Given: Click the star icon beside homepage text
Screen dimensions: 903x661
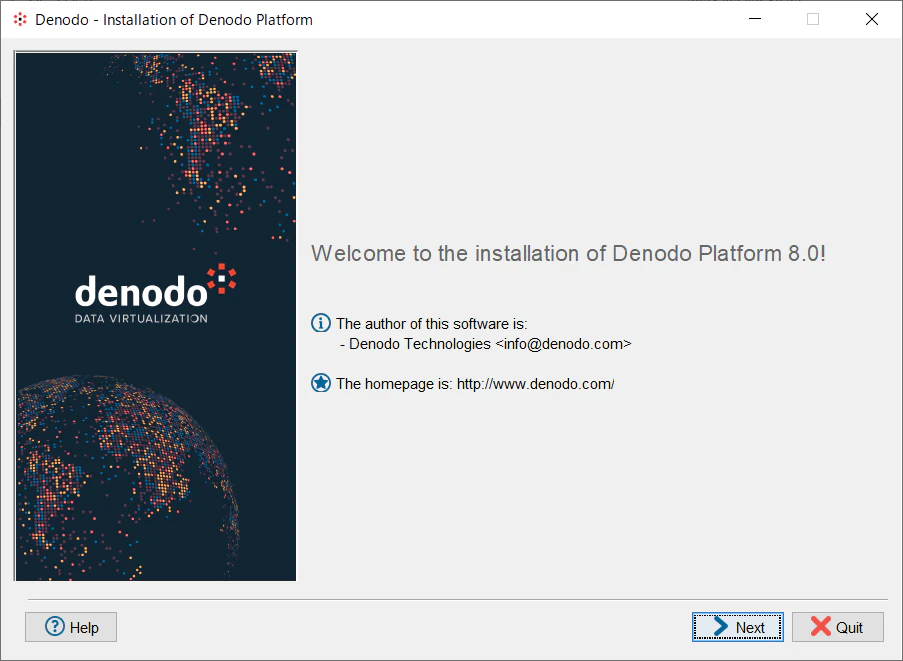Looking at the screenshot, I should pos(321,383).
